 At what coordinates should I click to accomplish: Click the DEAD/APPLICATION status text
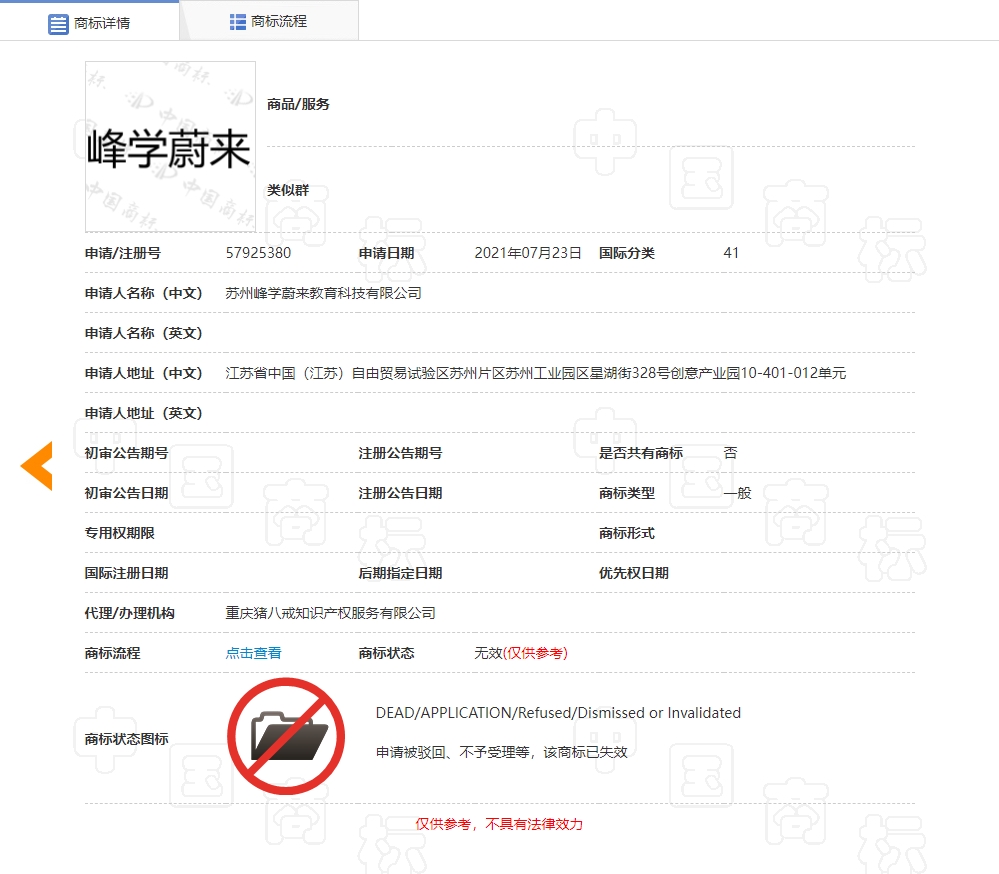point(558,713)
